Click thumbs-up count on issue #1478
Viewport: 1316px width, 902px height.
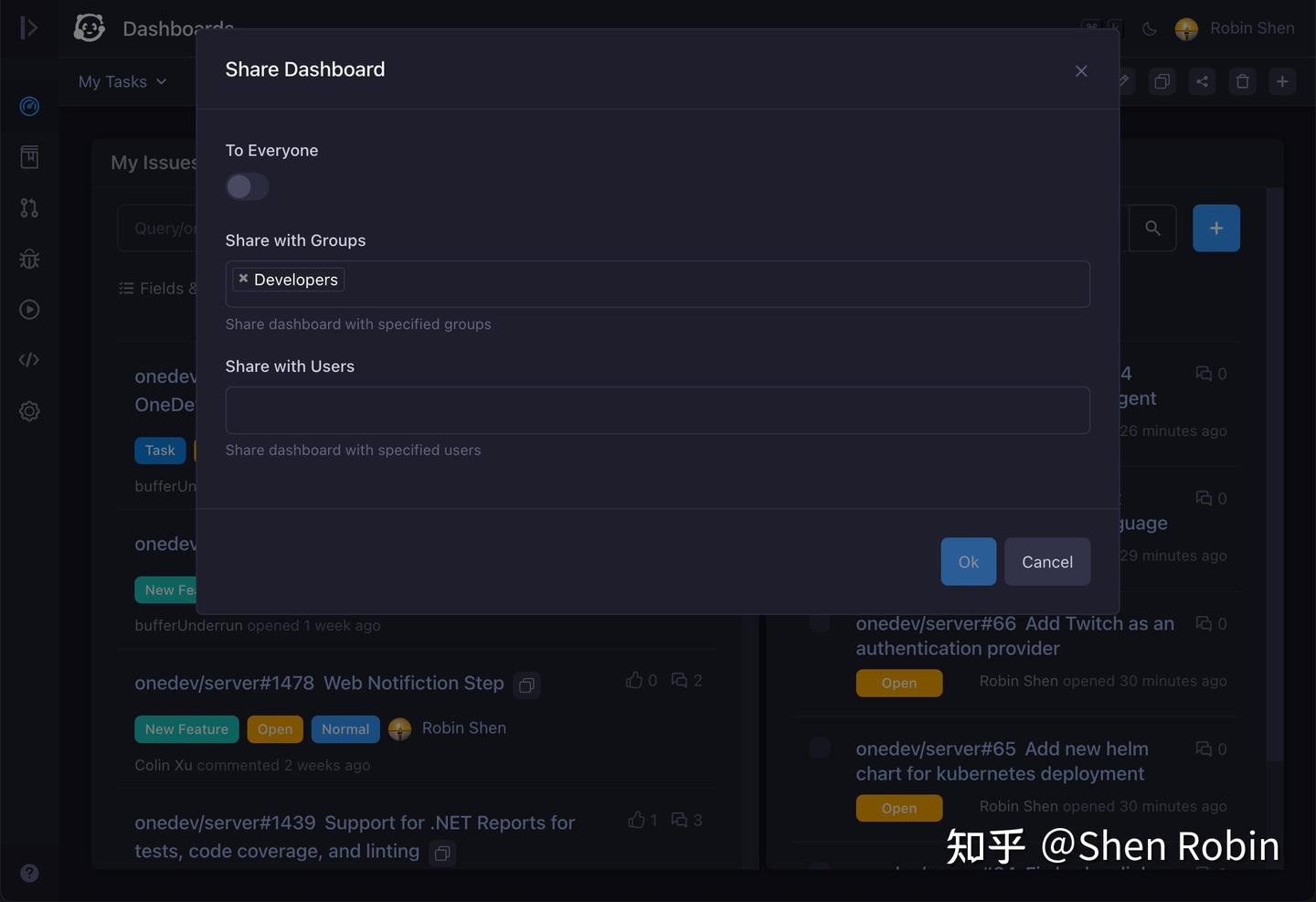pos(642,680)
